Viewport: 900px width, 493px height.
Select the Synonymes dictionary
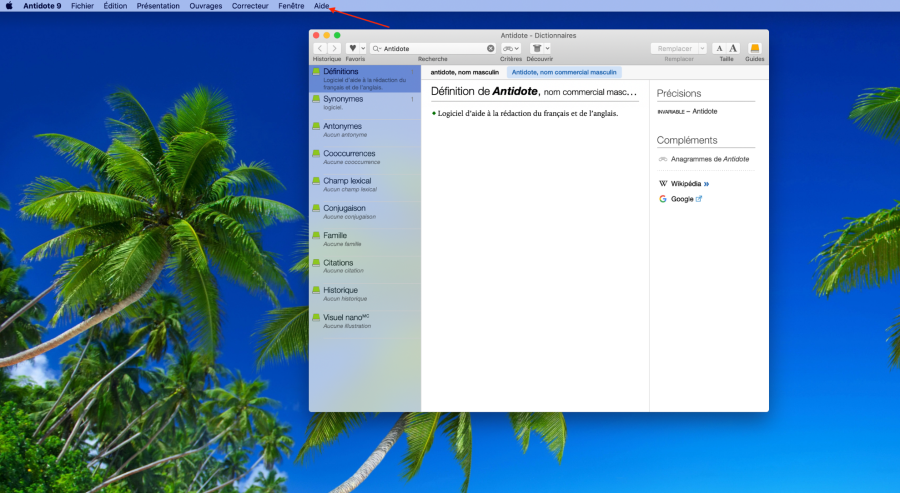[x=365, y=106]
